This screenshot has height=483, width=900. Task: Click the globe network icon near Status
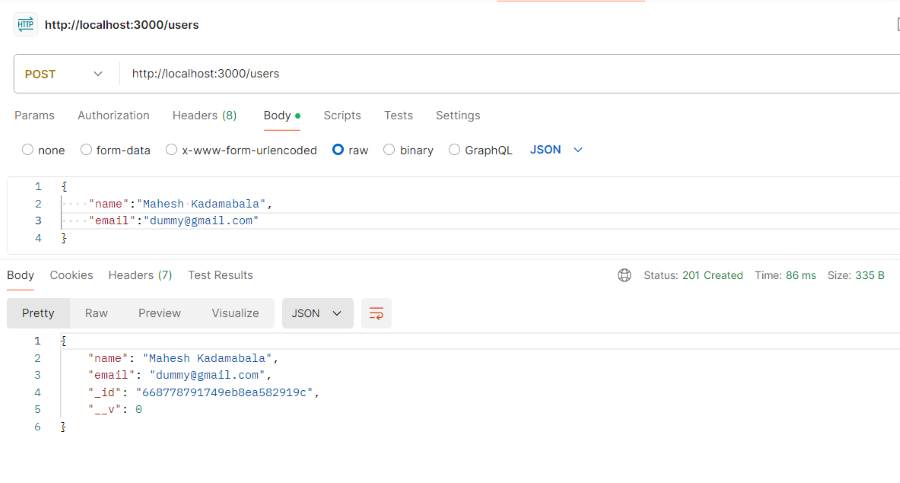[625, 275]
